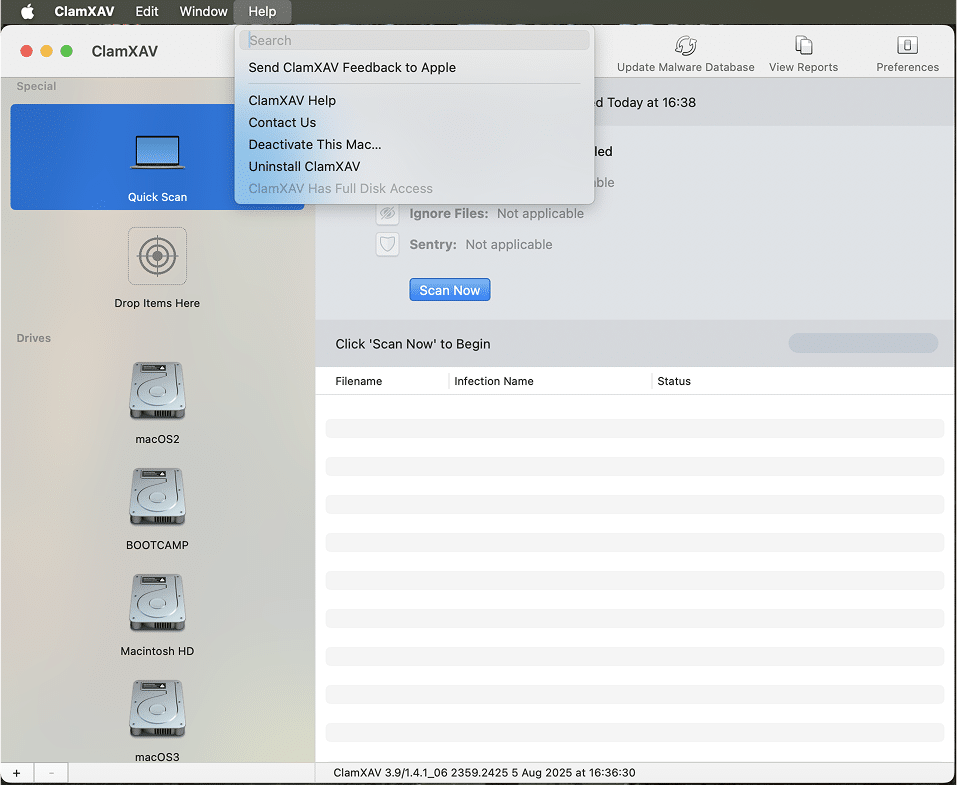Click 'Click 'Scan Now' to Begin' text

pos(413,344)
